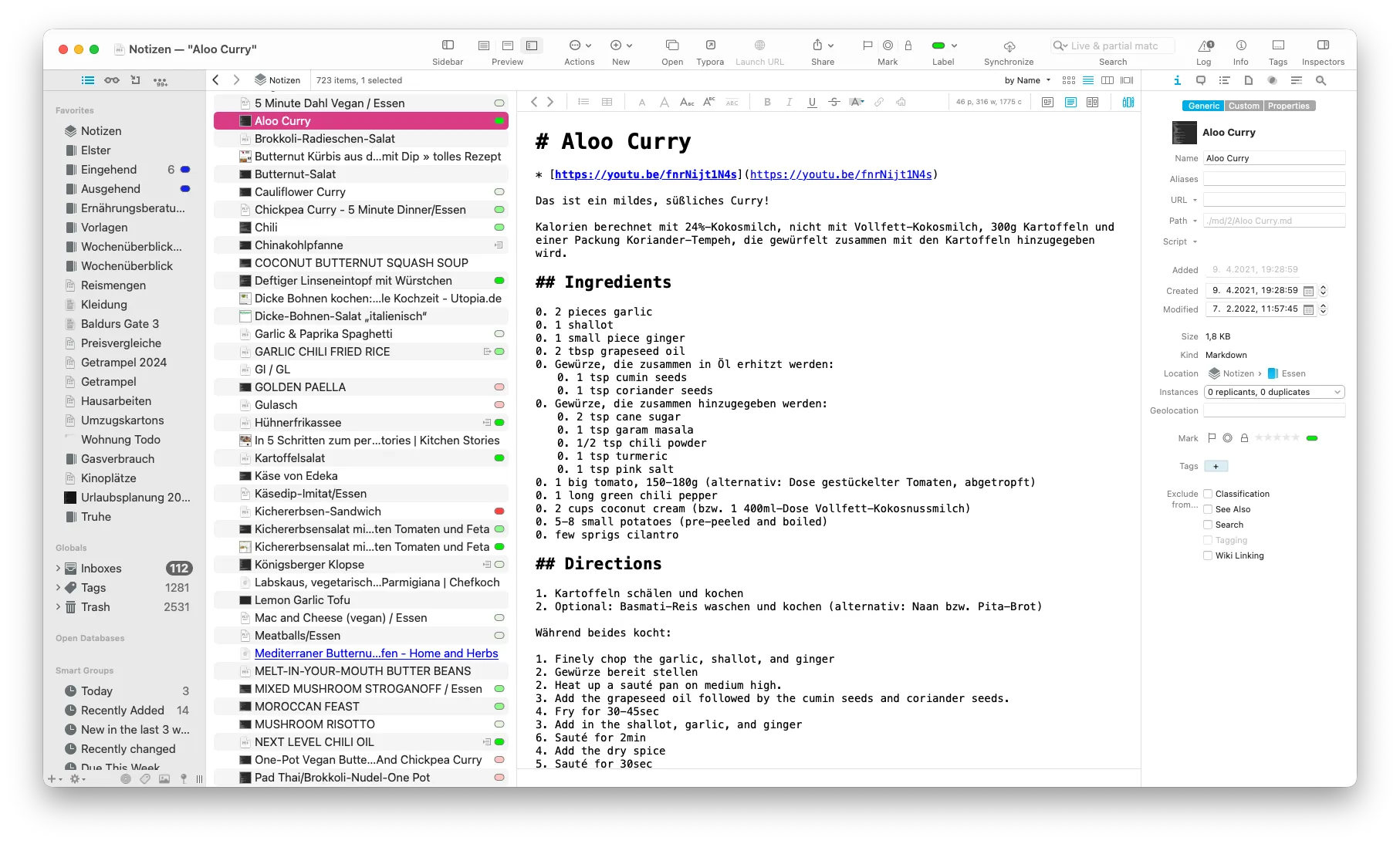The height and width of the screenshot is (844, 1400).
Task: Open the youtu.be link in the note
Action: coord(646,174)
